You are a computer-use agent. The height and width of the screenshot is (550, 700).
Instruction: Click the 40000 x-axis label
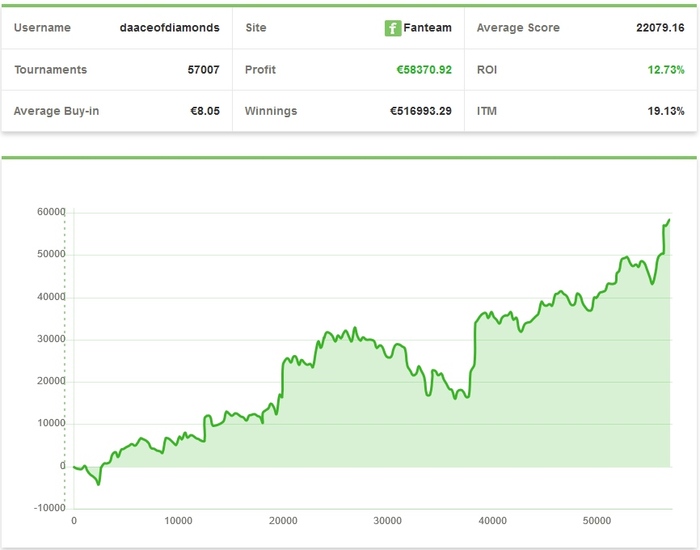point(492,521)
